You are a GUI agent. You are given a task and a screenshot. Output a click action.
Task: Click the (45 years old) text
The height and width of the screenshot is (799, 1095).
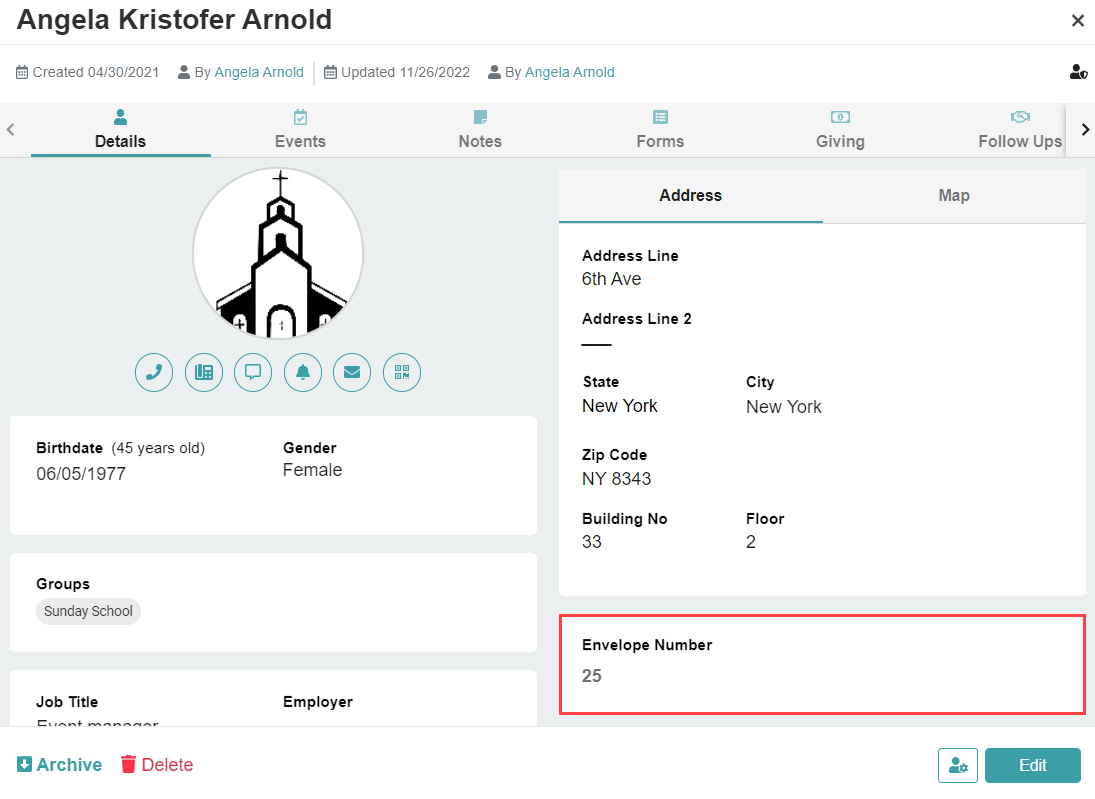coord(159,448)
